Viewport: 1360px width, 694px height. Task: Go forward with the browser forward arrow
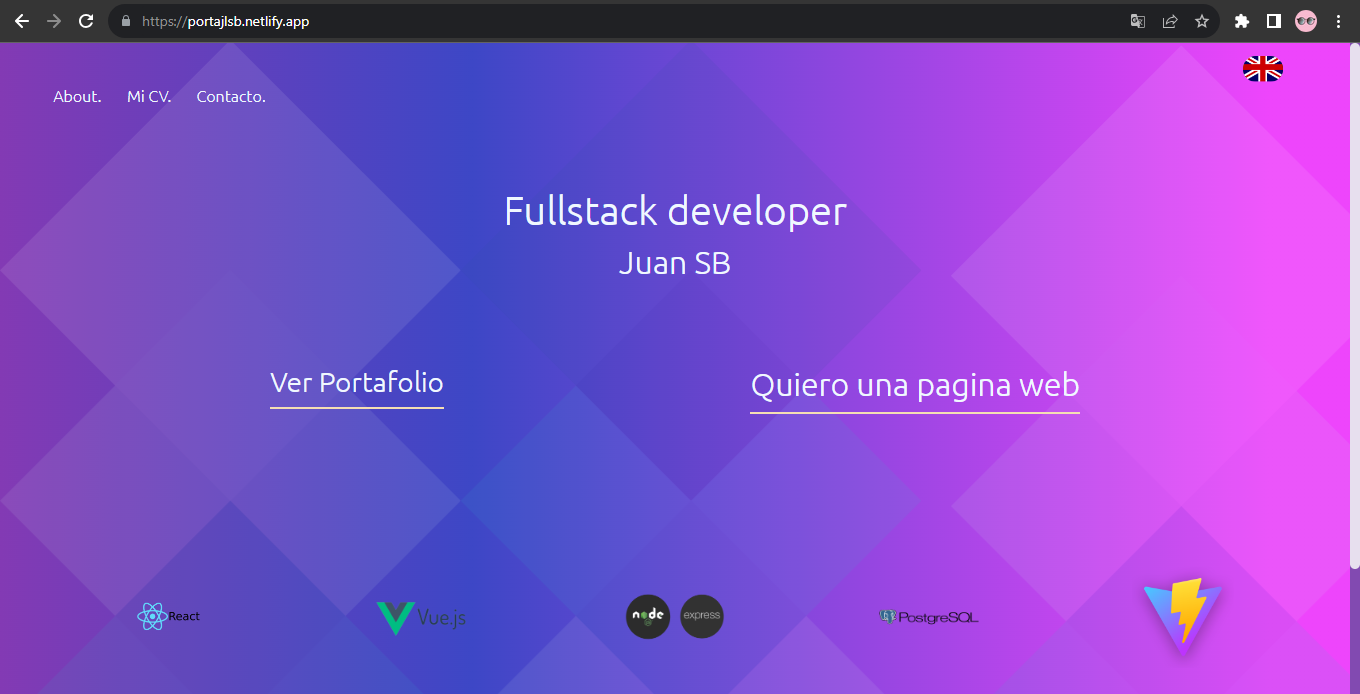click(54, 21)
